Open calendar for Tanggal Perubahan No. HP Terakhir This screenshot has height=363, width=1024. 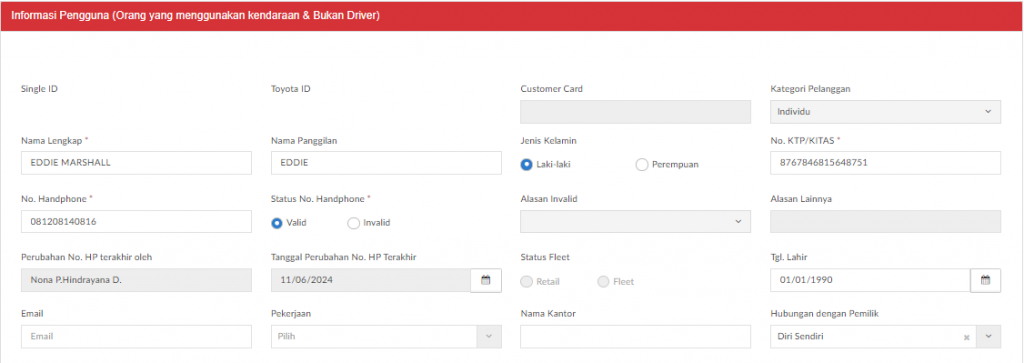click(x=485, y=280)
